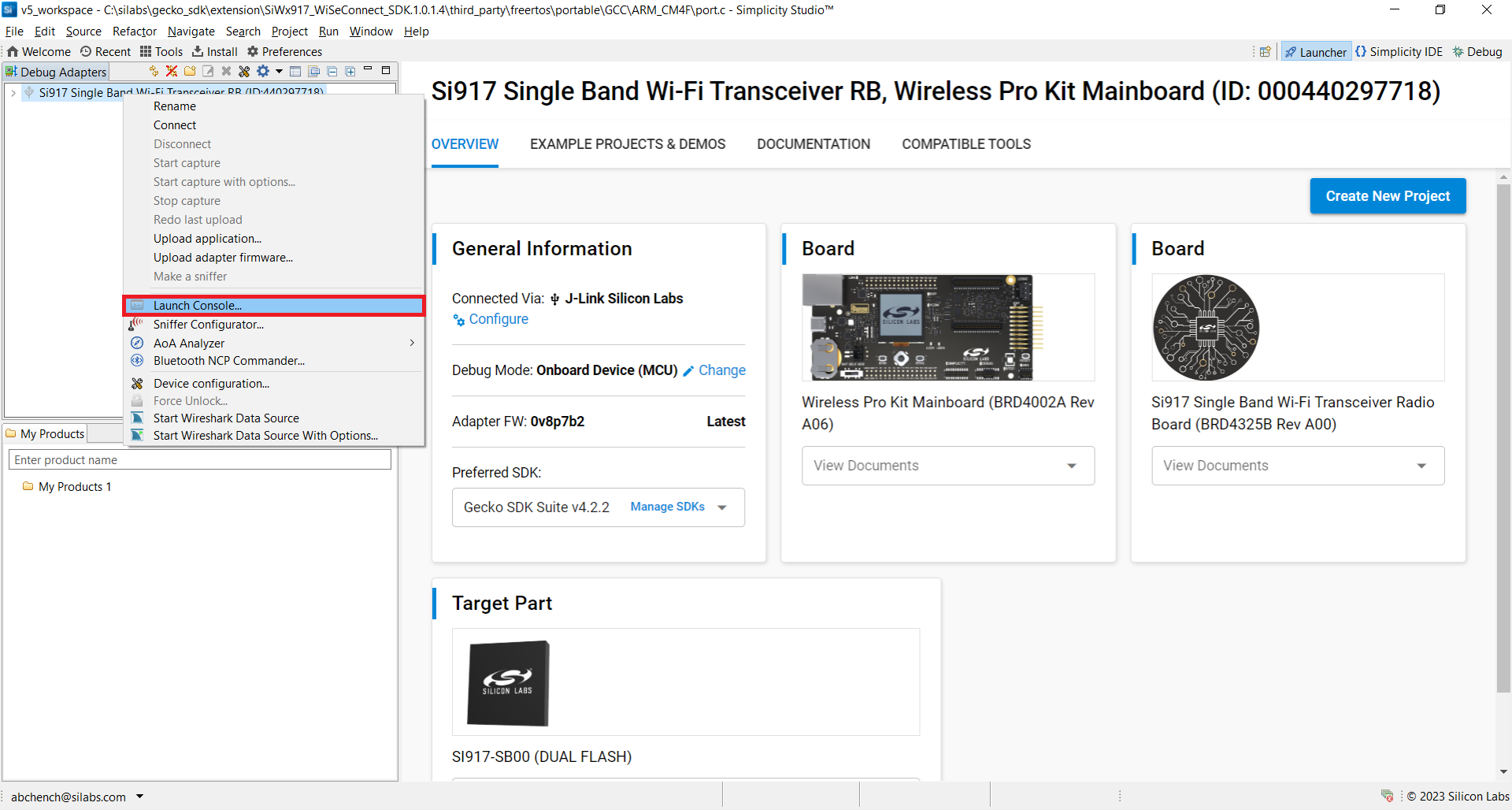Select Start Wireshark Data Source With Options...
The width and height of the screenshot is (1512, 810).
click(x=265, y=436)
